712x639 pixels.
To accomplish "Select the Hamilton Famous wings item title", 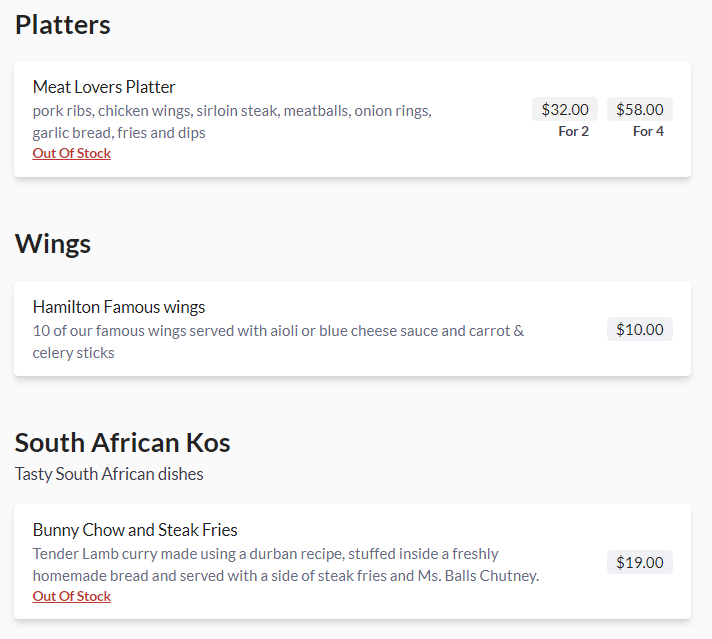I will (119, 307).
